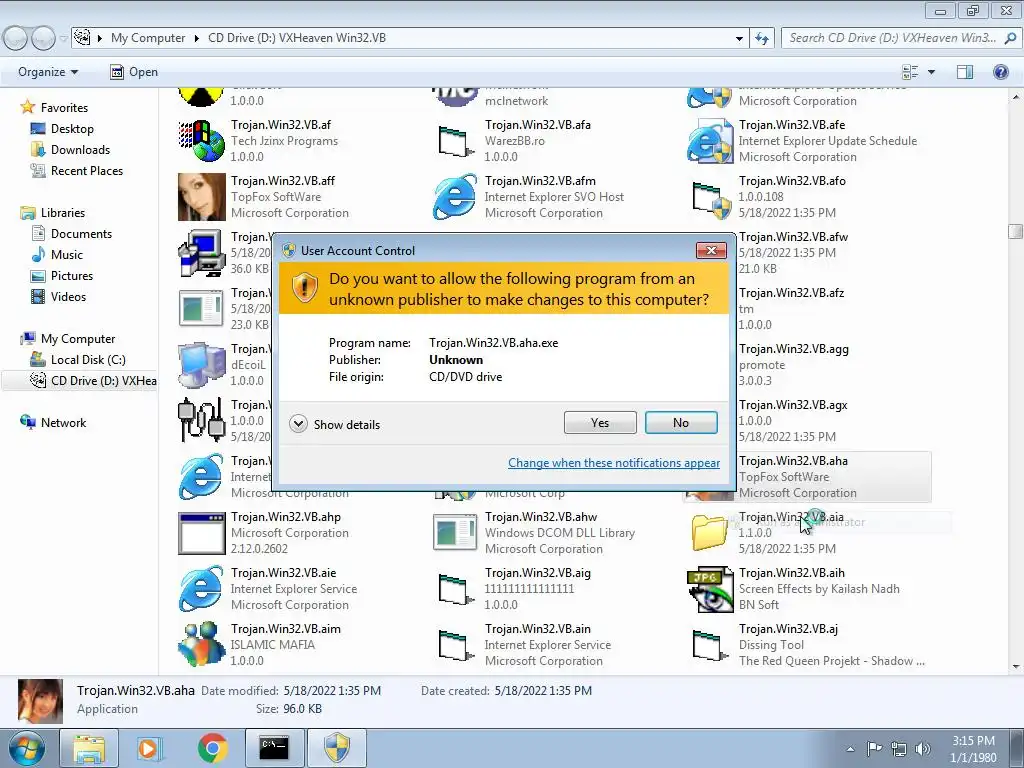The width and height of the screenshot is (1024, 768).
Task: Toggle the preview pane icon
Action: (965, 72)
